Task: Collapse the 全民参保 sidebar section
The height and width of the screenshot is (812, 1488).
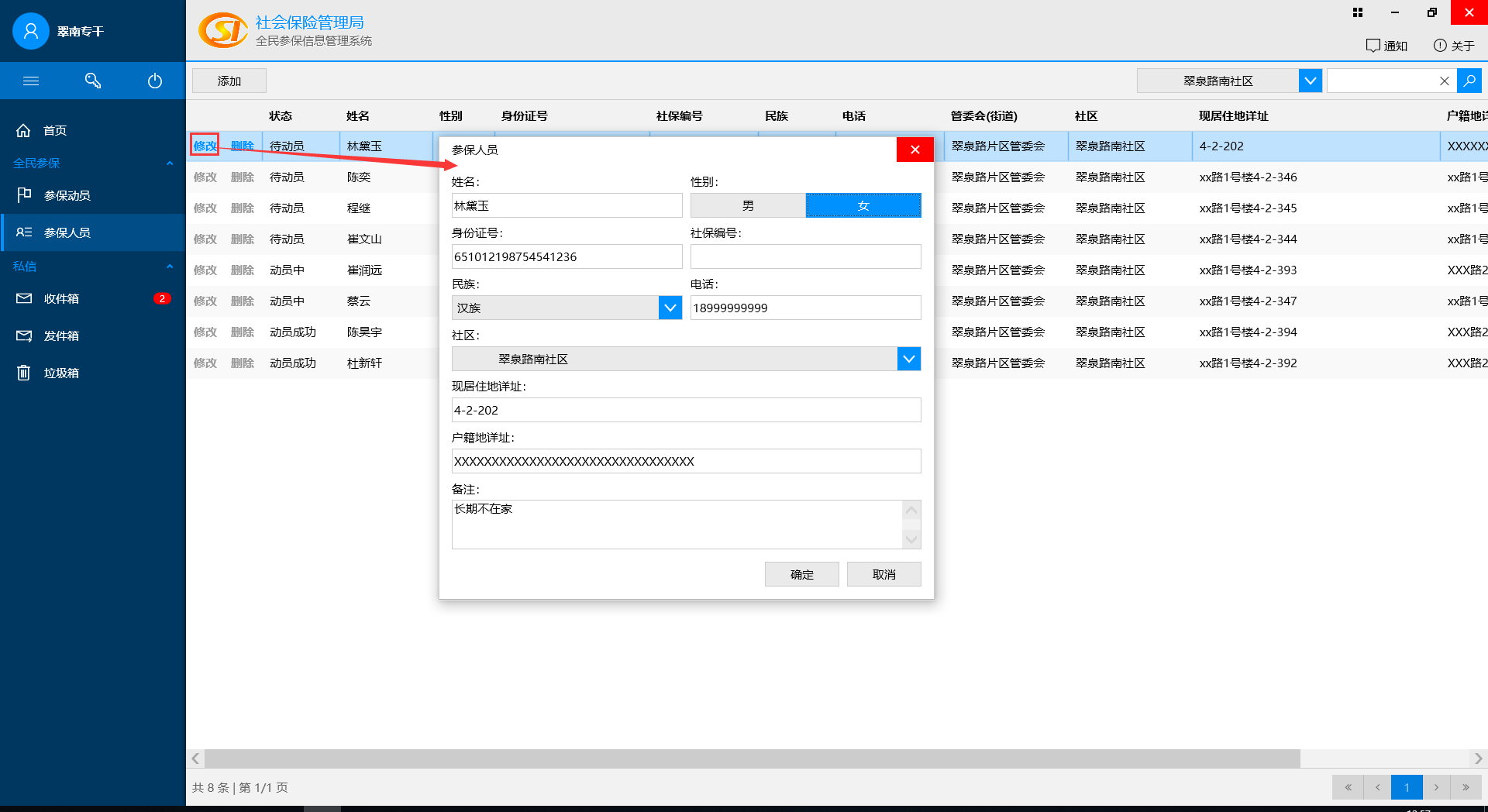Action: (170, 163)
